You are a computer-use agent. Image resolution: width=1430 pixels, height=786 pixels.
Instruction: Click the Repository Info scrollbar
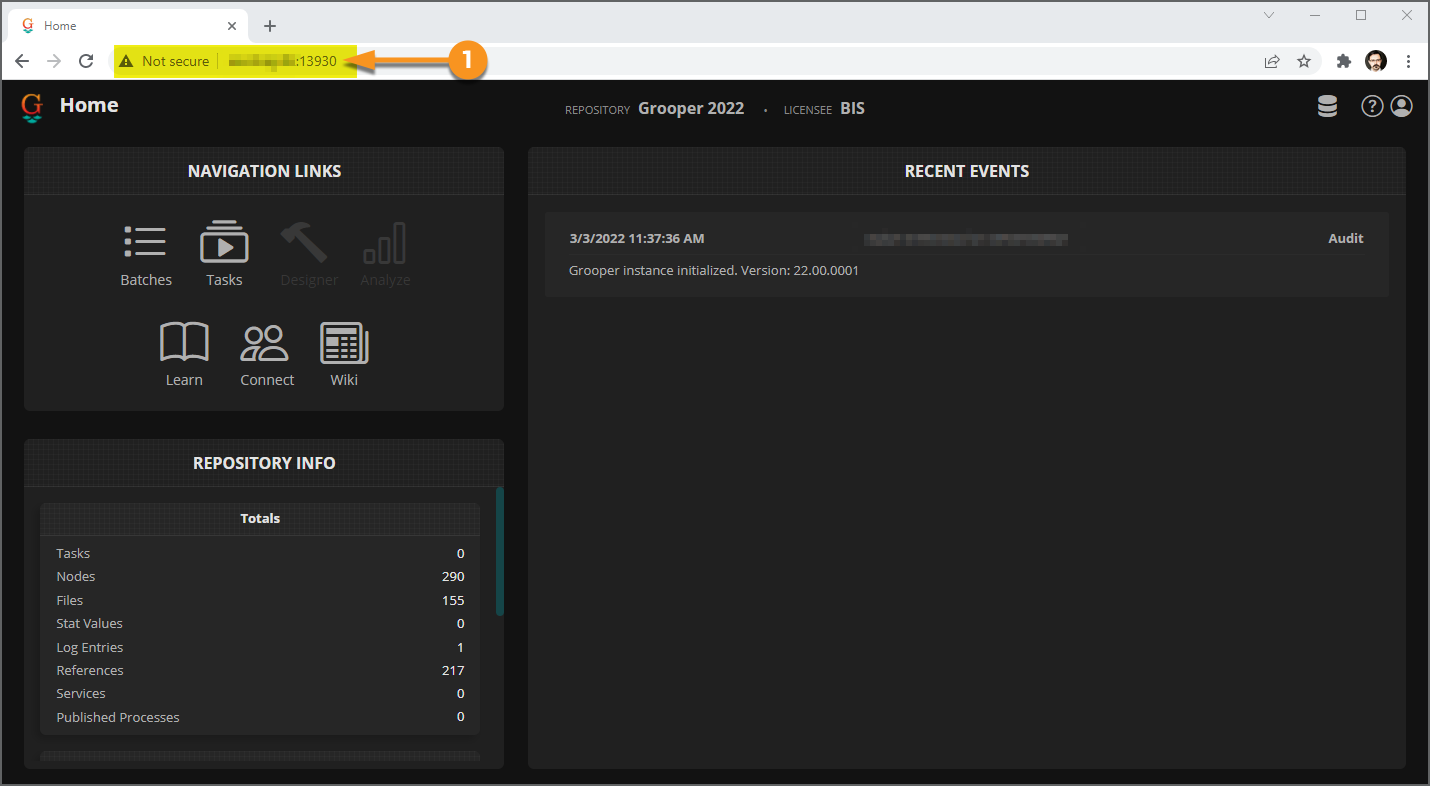500,551
